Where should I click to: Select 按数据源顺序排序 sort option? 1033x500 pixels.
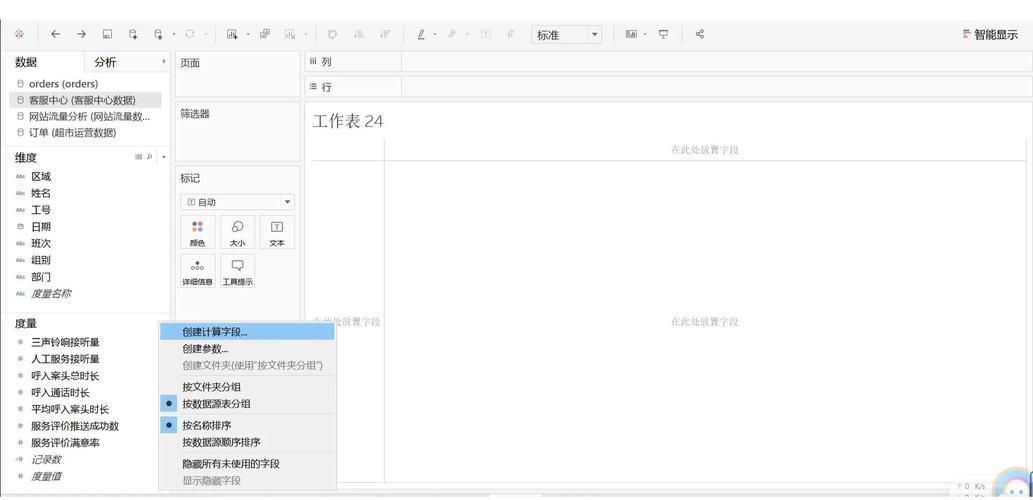[x=221, y=442]
